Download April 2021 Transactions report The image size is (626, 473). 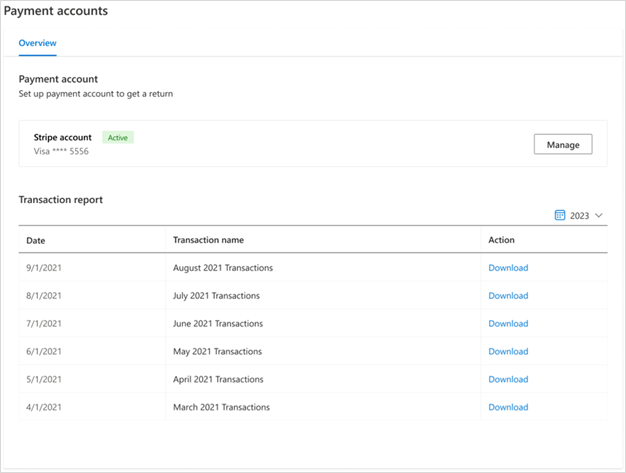tap(508, 380)
